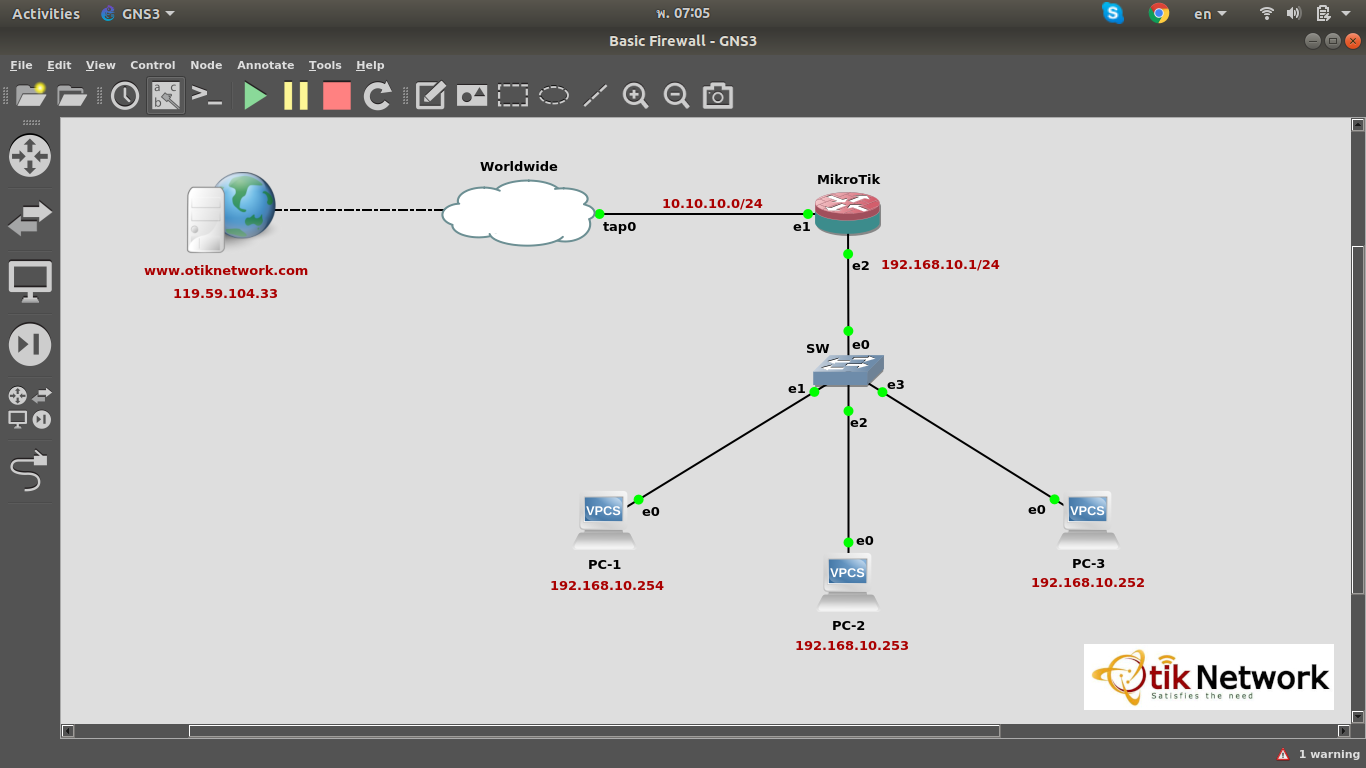Open the Node menu
This screenshot has height=768, width=1366.
pyautogui.click(x=206, y=65)
